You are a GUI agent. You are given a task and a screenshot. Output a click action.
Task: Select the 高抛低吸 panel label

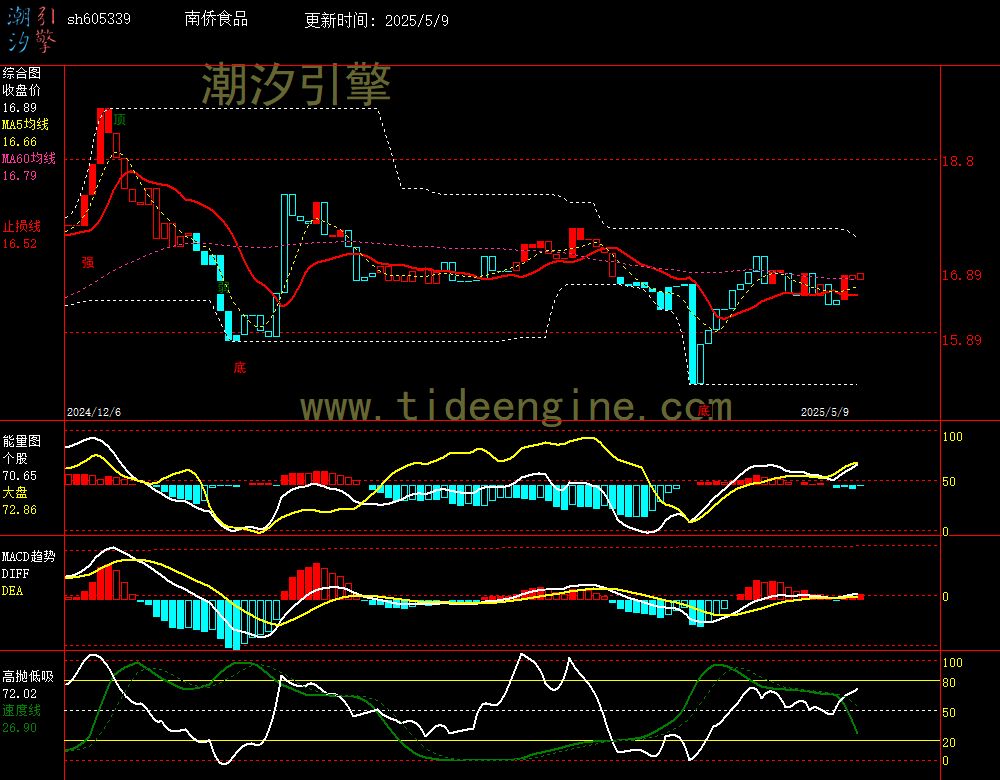pyautogui.click(x=28, y=676)
